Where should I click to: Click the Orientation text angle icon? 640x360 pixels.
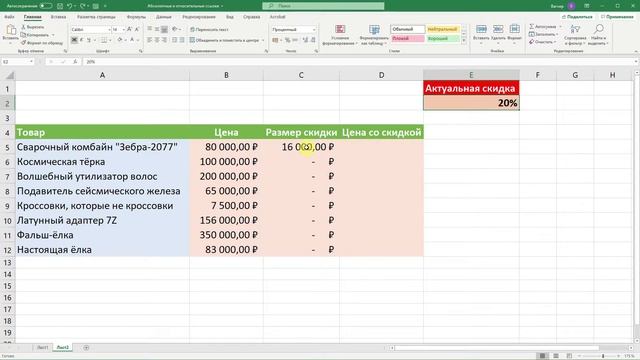(175, 29)
